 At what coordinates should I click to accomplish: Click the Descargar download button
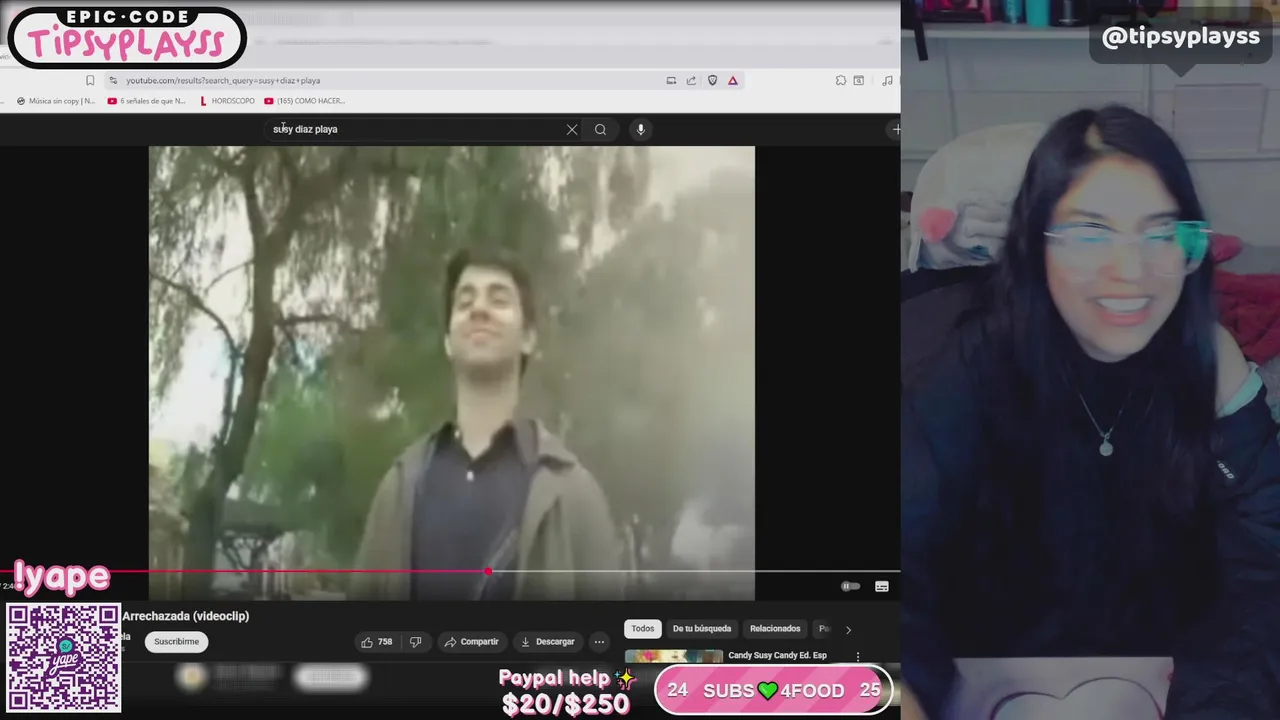pyautogui.click(x=547, y=642)
